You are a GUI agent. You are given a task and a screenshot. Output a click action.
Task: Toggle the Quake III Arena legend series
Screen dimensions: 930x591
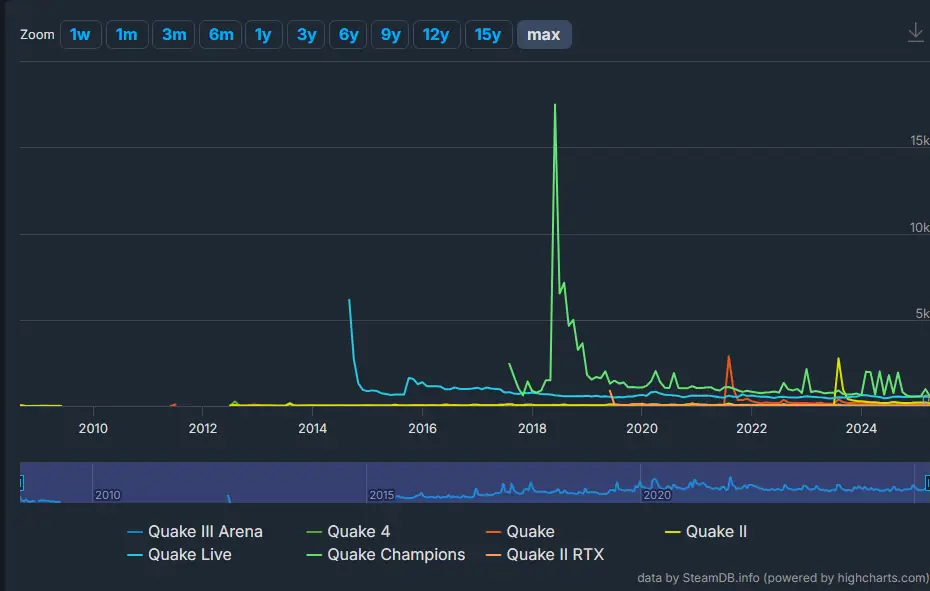(x=207, y=531)
